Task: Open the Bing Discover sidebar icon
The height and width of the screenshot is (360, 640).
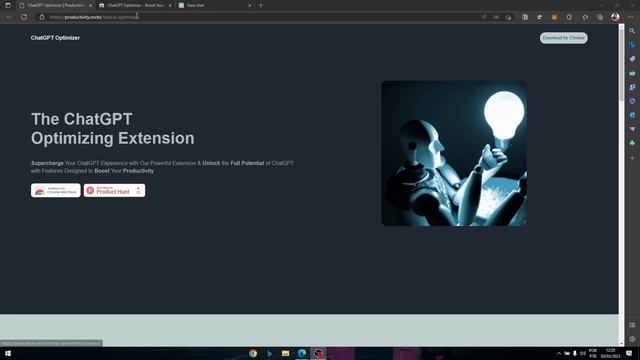Action: (x=632, y=45)
